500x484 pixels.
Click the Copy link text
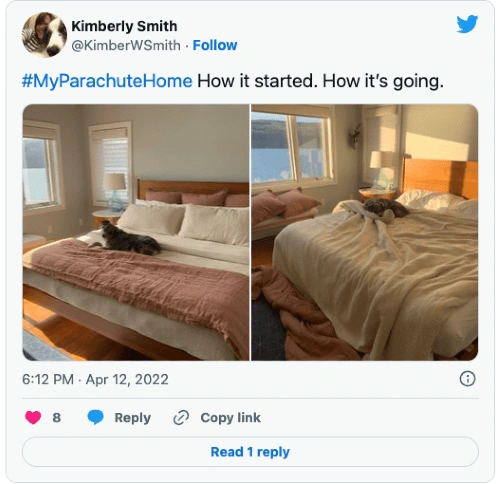click(231, 418)
